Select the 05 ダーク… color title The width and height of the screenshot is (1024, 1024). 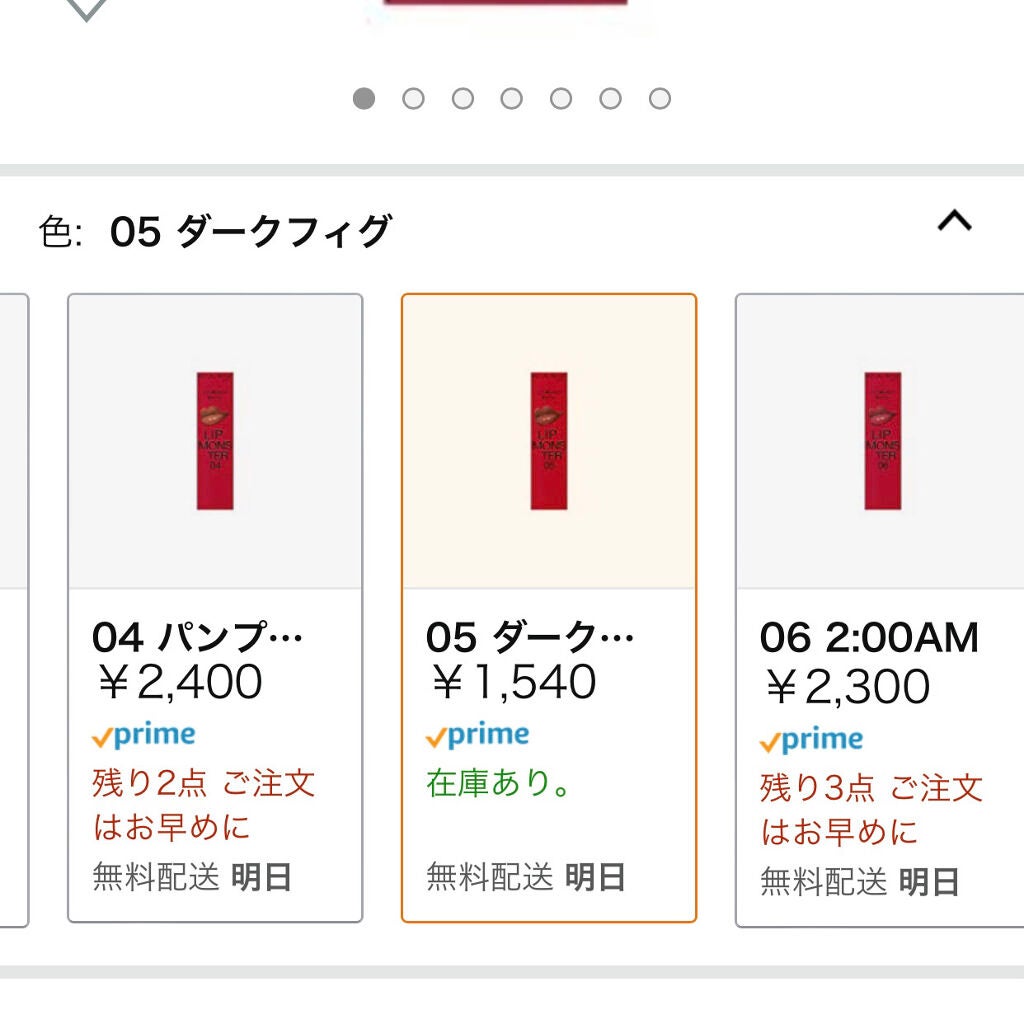[x=530, y=636]
